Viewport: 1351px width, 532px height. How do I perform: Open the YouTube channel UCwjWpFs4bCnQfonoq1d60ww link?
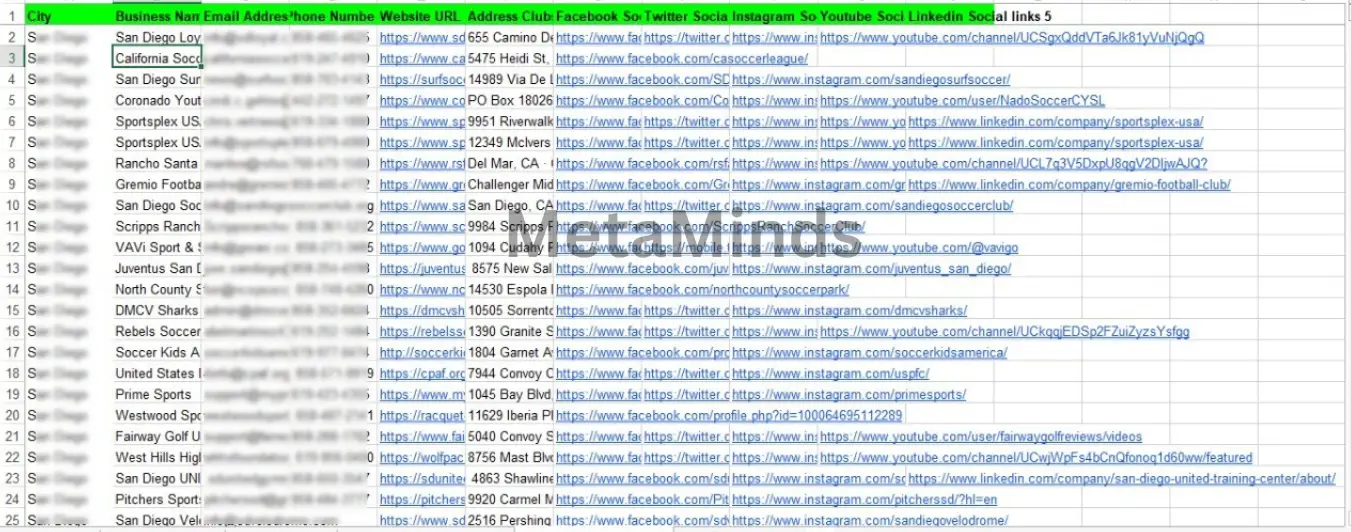click(x=1036, y=458)
